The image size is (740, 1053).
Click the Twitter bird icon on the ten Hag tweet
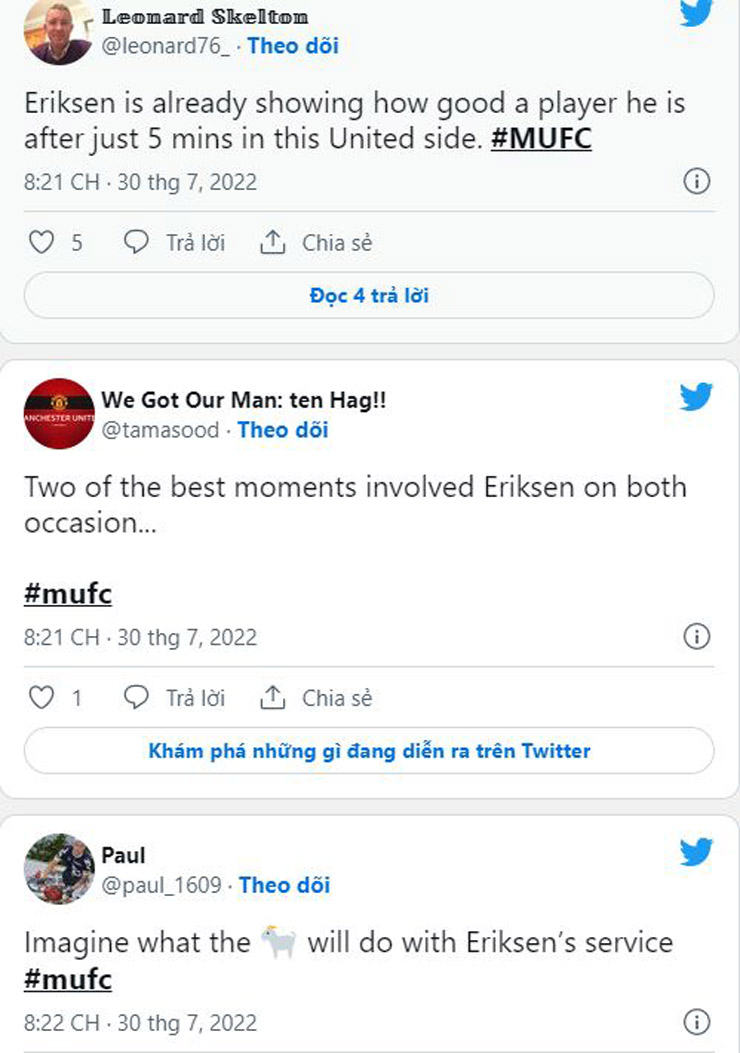pyautogui.click(x=696, y=397)
